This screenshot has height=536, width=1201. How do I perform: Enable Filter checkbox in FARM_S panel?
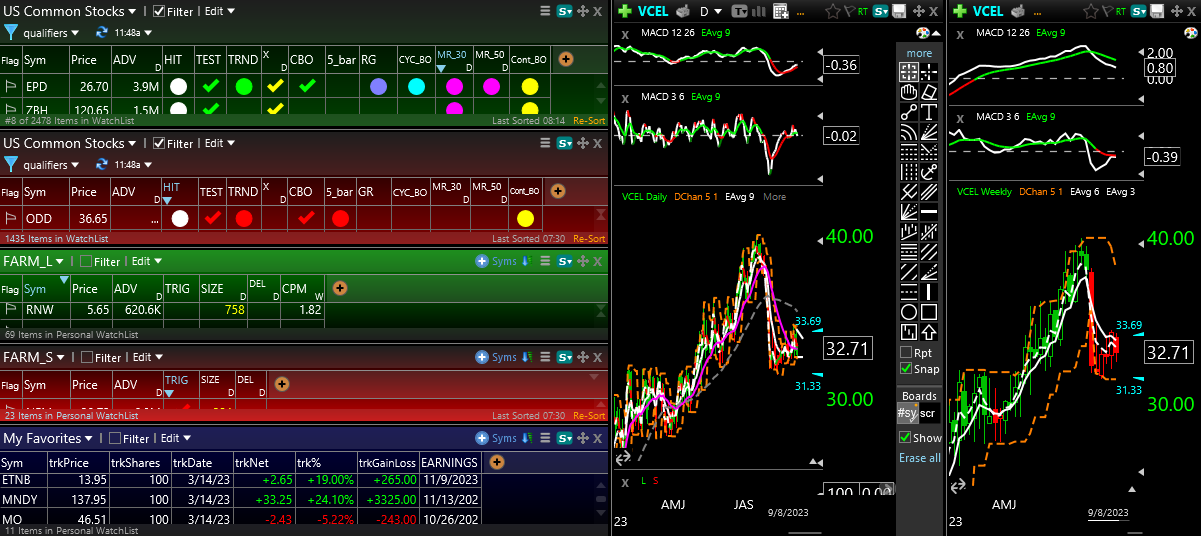(87, 357)
